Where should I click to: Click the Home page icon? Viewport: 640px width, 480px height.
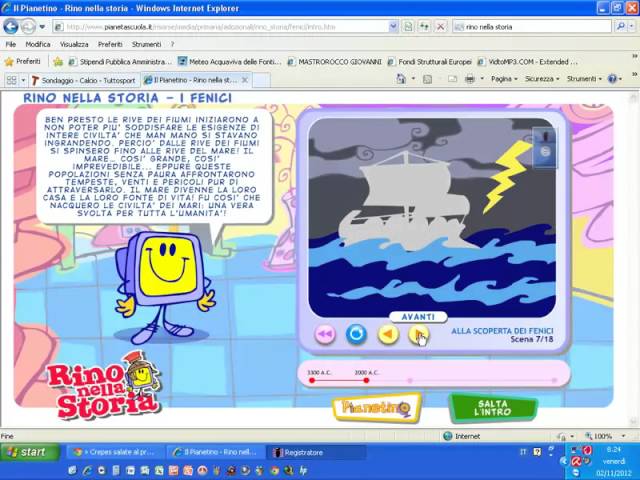(x=402, y=79)
